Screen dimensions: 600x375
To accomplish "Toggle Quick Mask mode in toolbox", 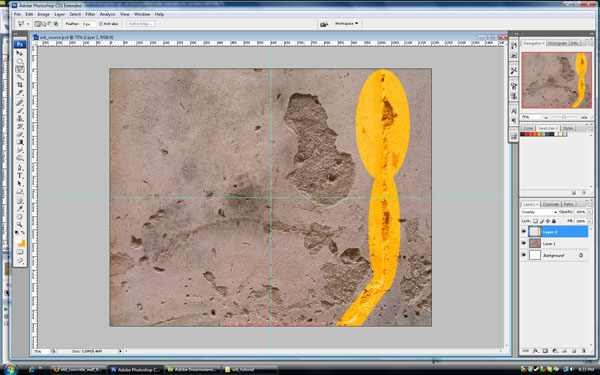I will click(20, 252).
